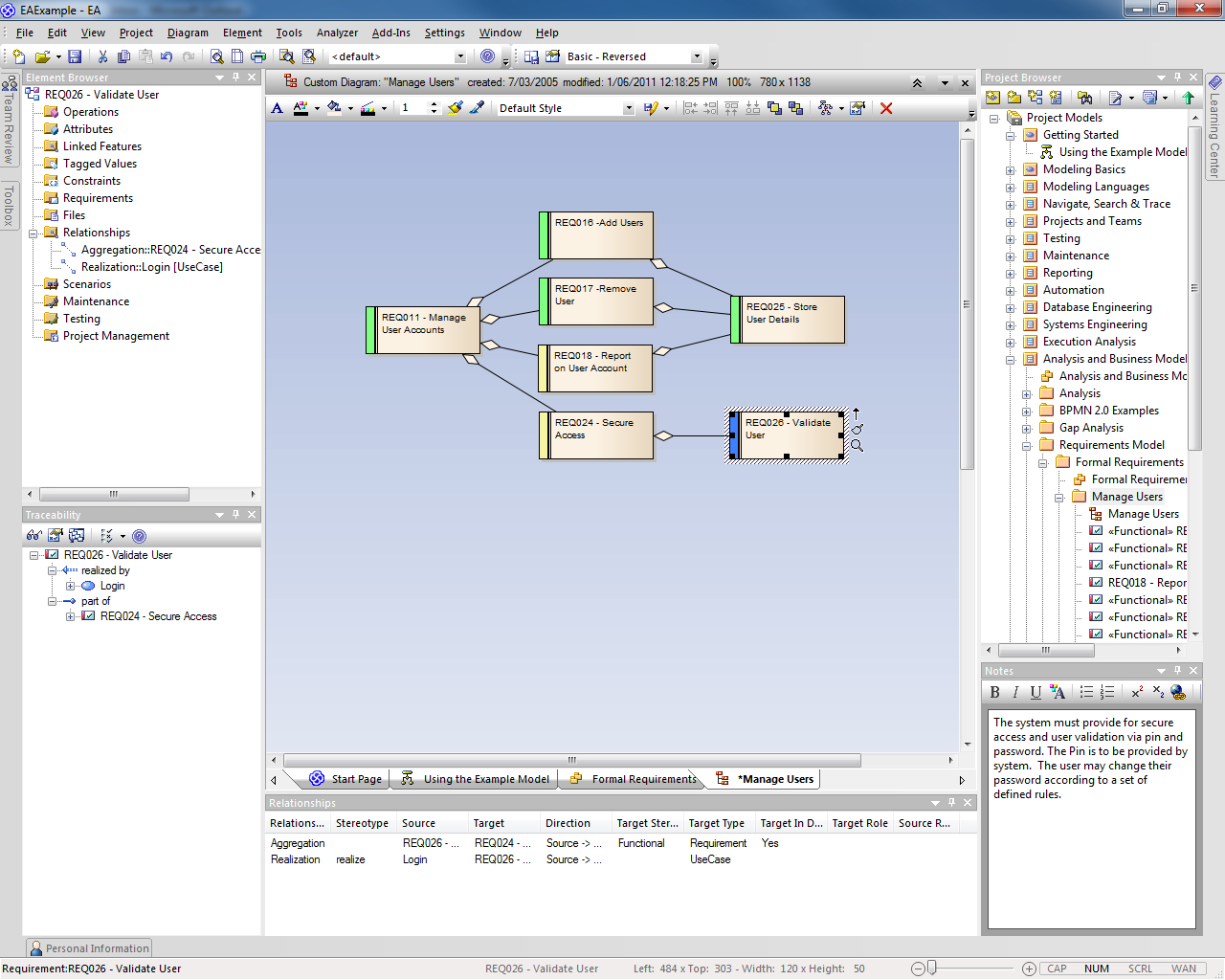Image resolution: width=1225 pixels, height=980 pixels.
Task: Click the green up arrow in Project Browser
Action: 1188,98
